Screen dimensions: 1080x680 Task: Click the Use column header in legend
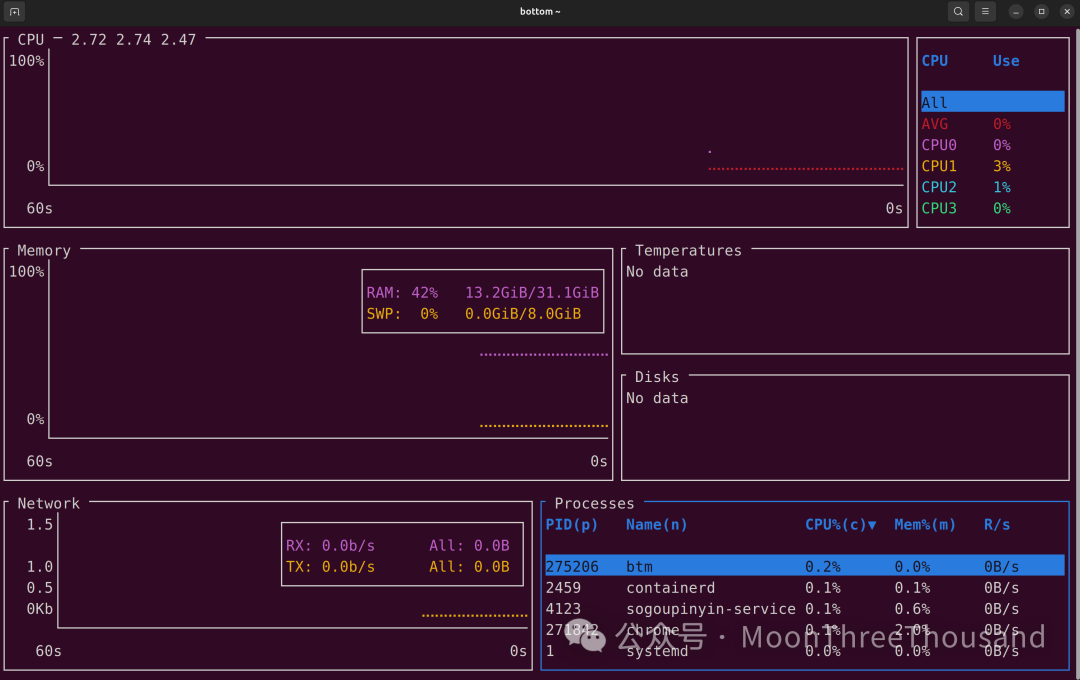pyautogui.click(x=1006, y=61)
